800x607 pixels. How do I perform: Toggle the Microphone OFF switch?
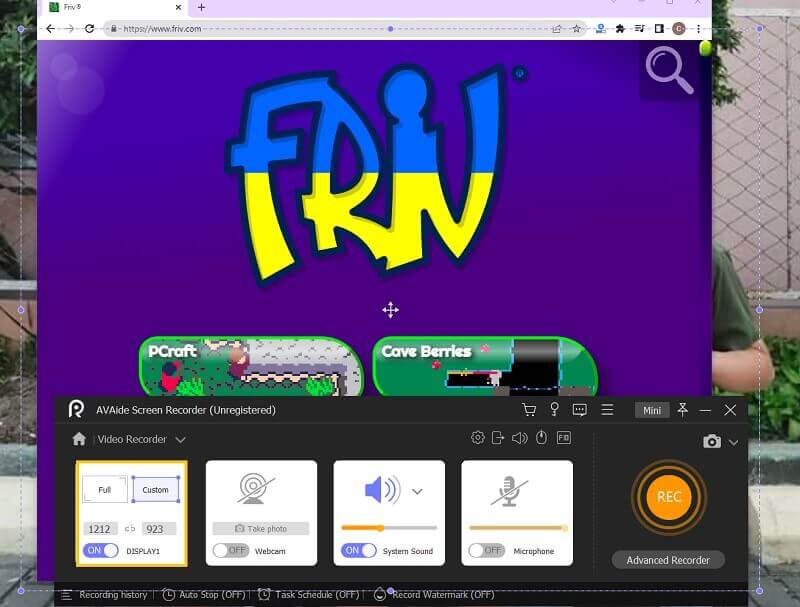pos(487,550)
